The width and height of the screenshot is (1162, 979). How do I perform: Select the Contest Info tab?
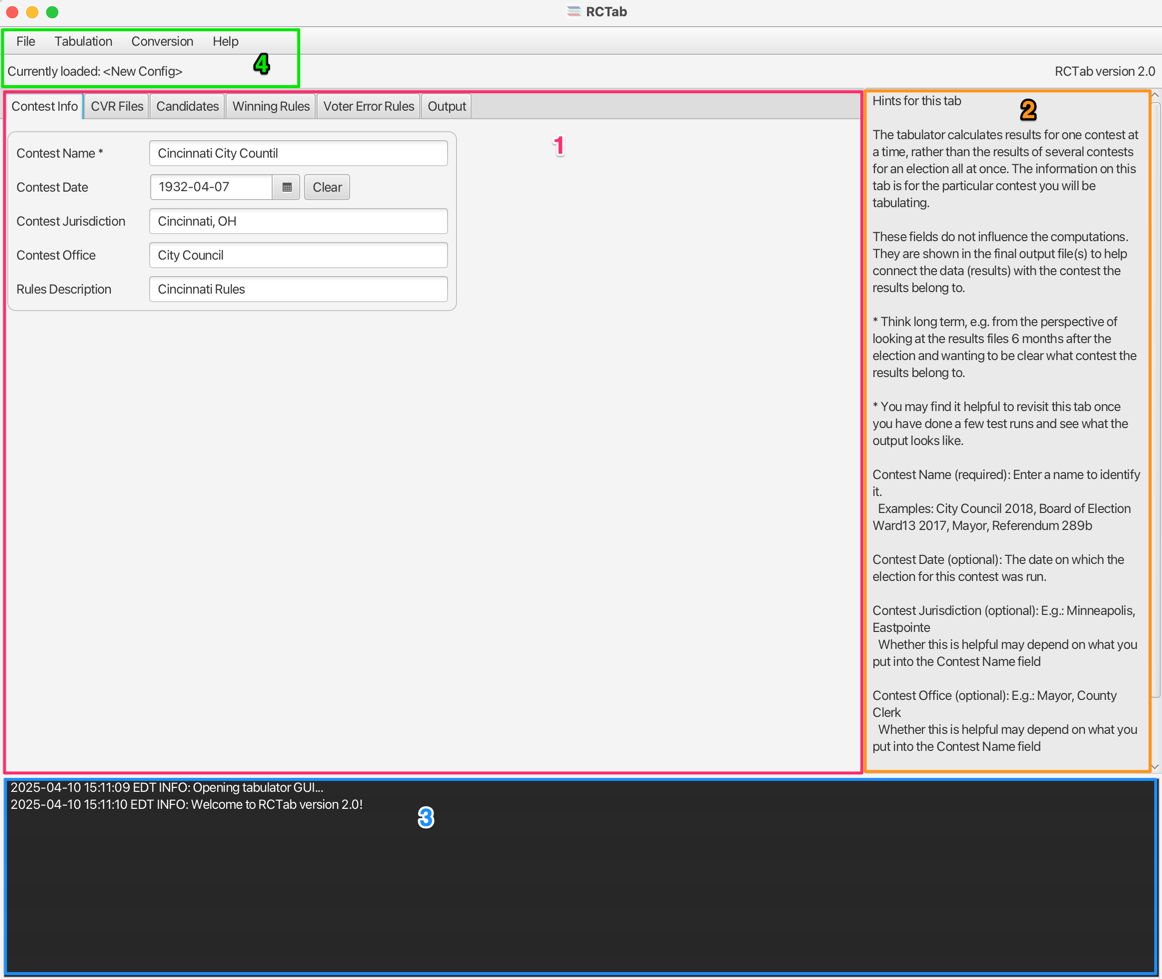click(x=44, y=107)
